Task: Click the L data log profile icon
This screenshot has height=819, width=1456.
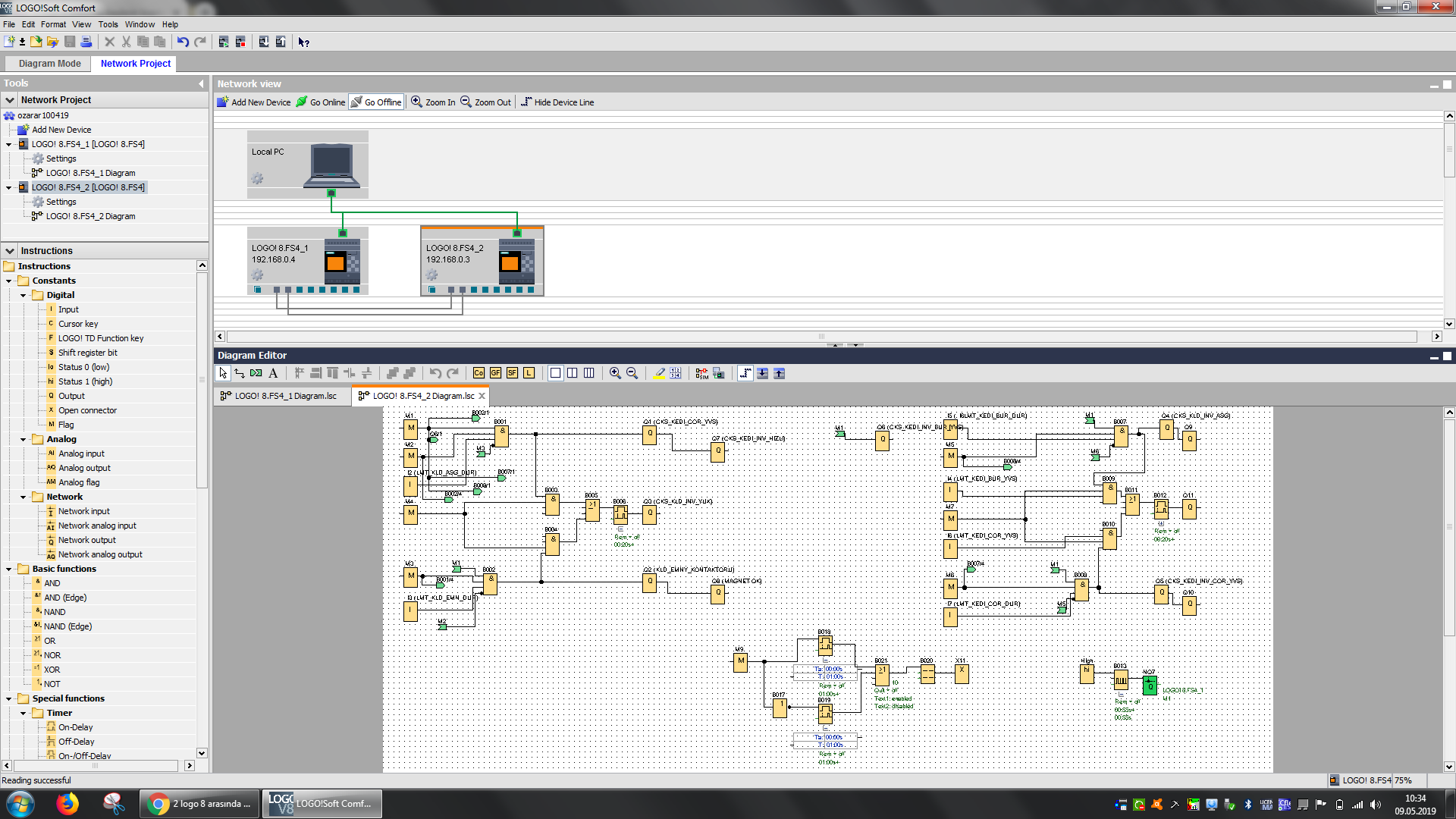Action: coord(529,373)
